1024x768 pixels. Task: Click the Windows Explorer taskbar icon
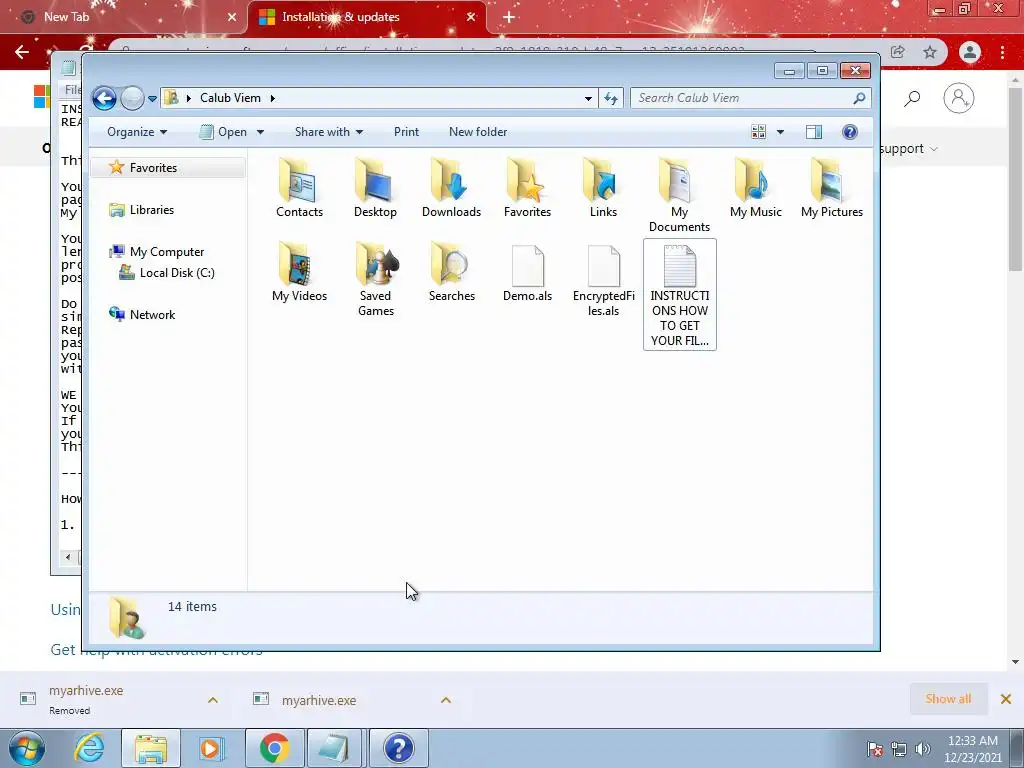[x=150, y=748]
